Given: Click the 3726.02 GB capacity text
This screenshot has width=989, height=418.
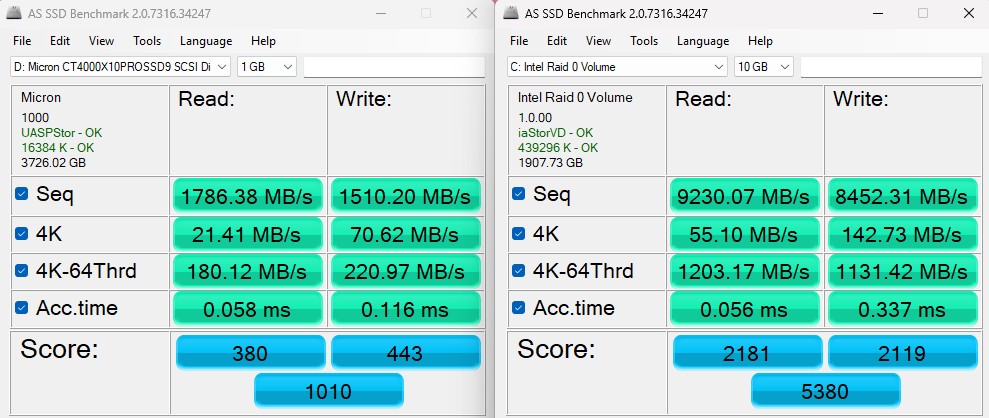Looking at the screenshot, I should [54, 163].
